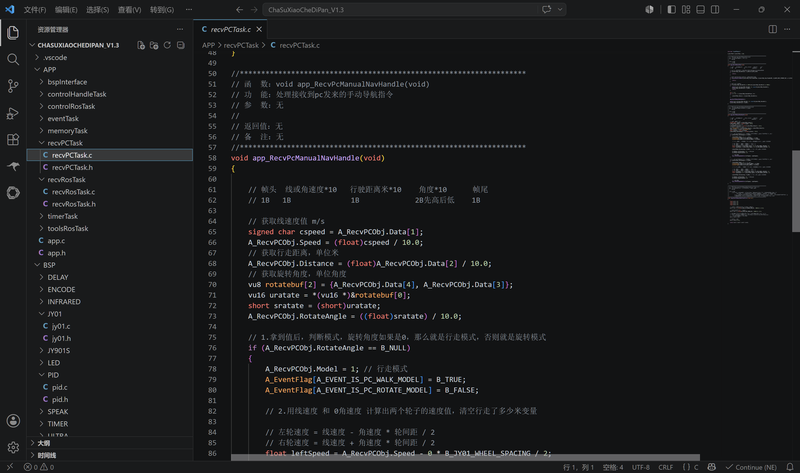Open the Manage gear menu
This screenshot has width=800, height=473.
[x=13, y=447]
